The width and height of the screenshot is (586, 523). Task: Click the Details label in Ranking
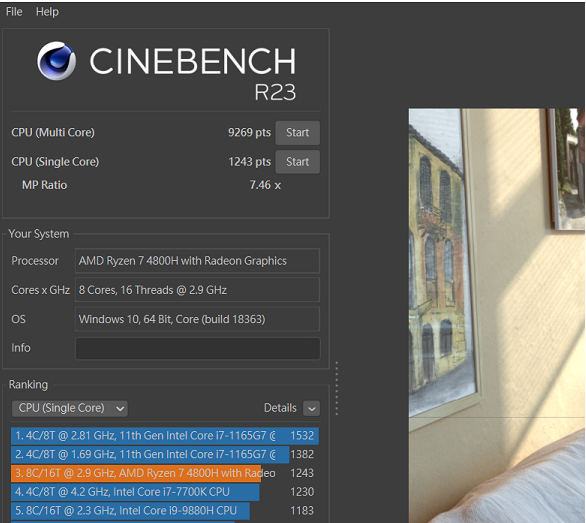[280, 408]
